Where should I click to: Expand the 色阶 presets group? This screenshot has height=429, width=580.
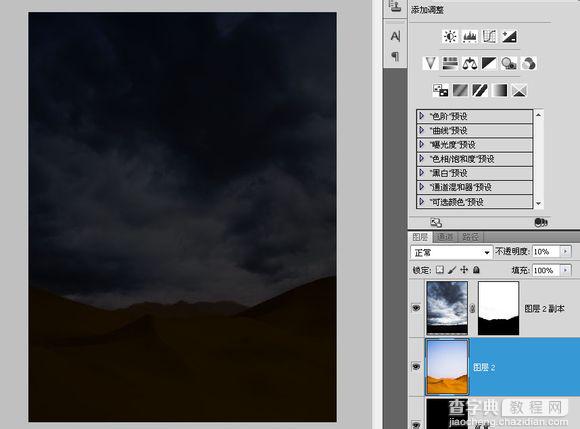[421, 116]
